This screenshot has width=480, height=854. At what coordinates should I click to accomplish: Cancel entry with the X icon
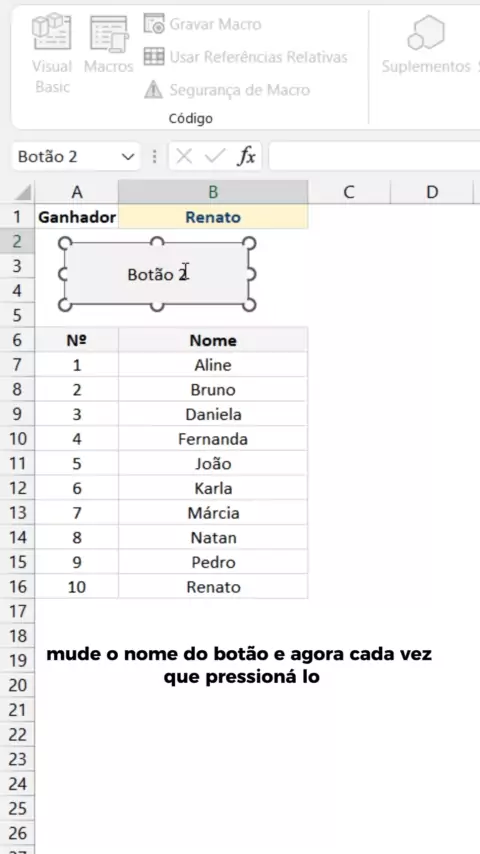184,157
